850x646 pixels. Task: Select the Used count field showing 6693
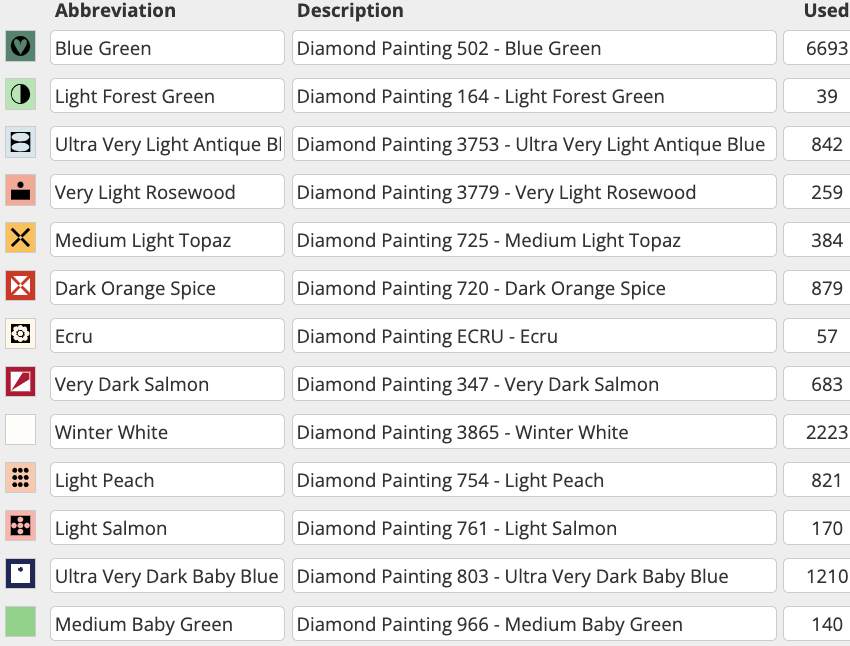(818, 48)
